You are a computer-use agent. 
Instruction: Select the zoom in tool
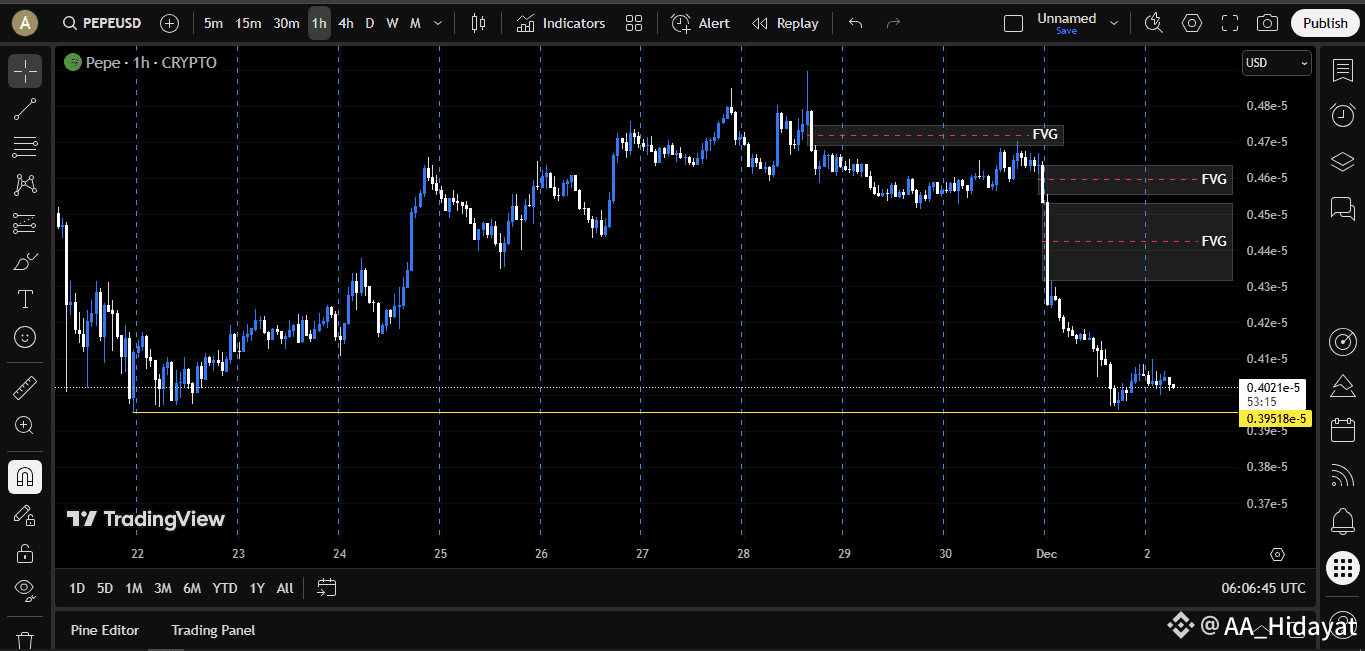click(x=25, y=425)
